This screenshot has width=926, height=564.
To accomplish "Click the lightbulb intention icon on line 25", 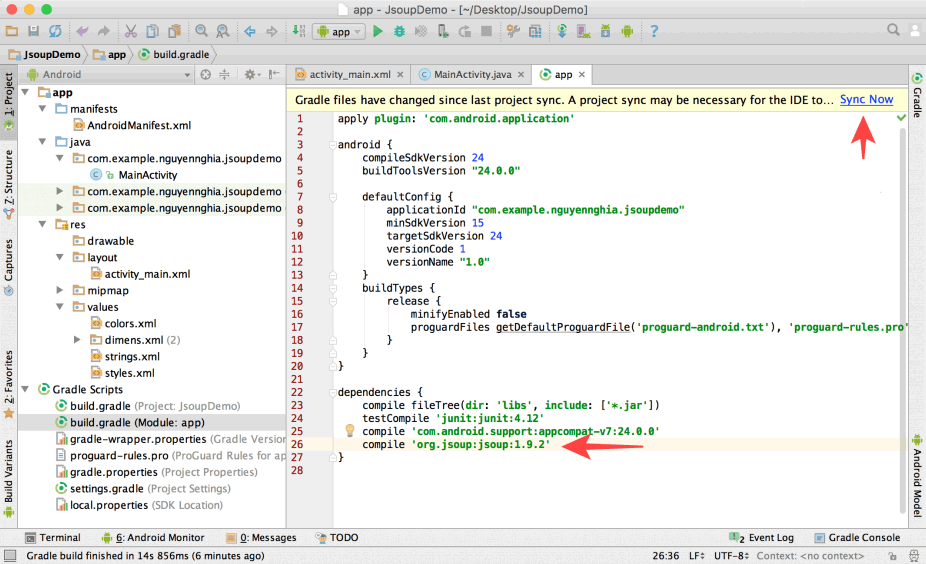I will [x=349, y=430].
